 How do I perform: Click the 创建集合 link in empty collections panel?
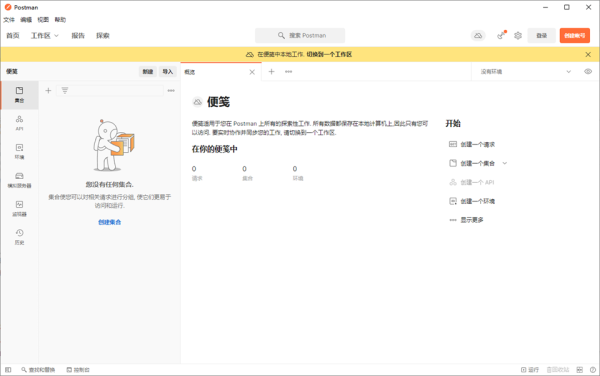click(110, 222)
